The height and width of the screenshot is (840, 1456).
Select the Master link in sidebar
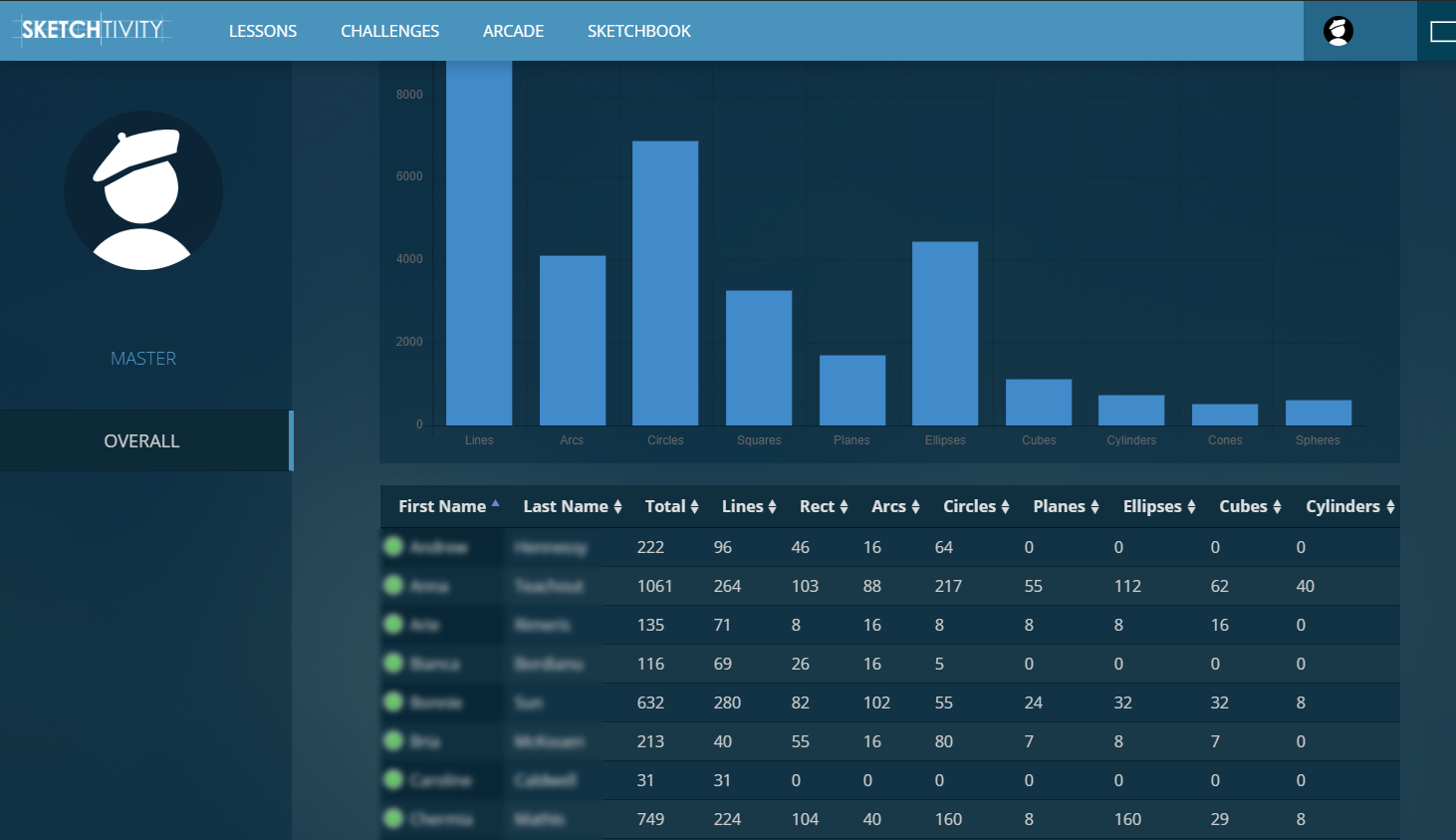click(x=143, y=359)
